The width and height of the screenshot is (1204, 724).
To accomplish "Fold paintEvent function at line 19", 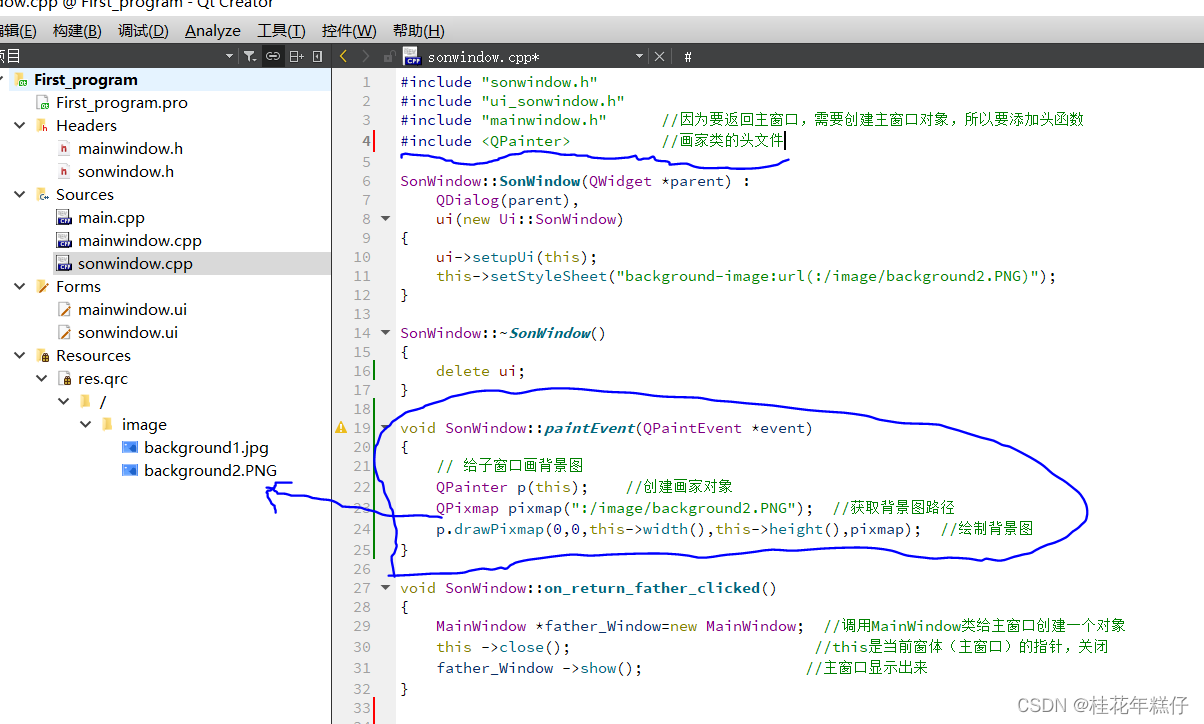I will (385, 428).
